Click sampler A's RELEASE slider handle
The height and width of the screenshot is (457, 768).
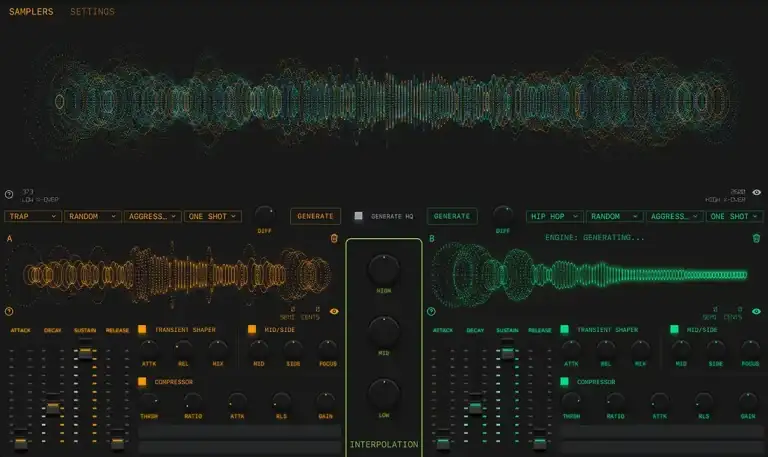pos(117,442)
